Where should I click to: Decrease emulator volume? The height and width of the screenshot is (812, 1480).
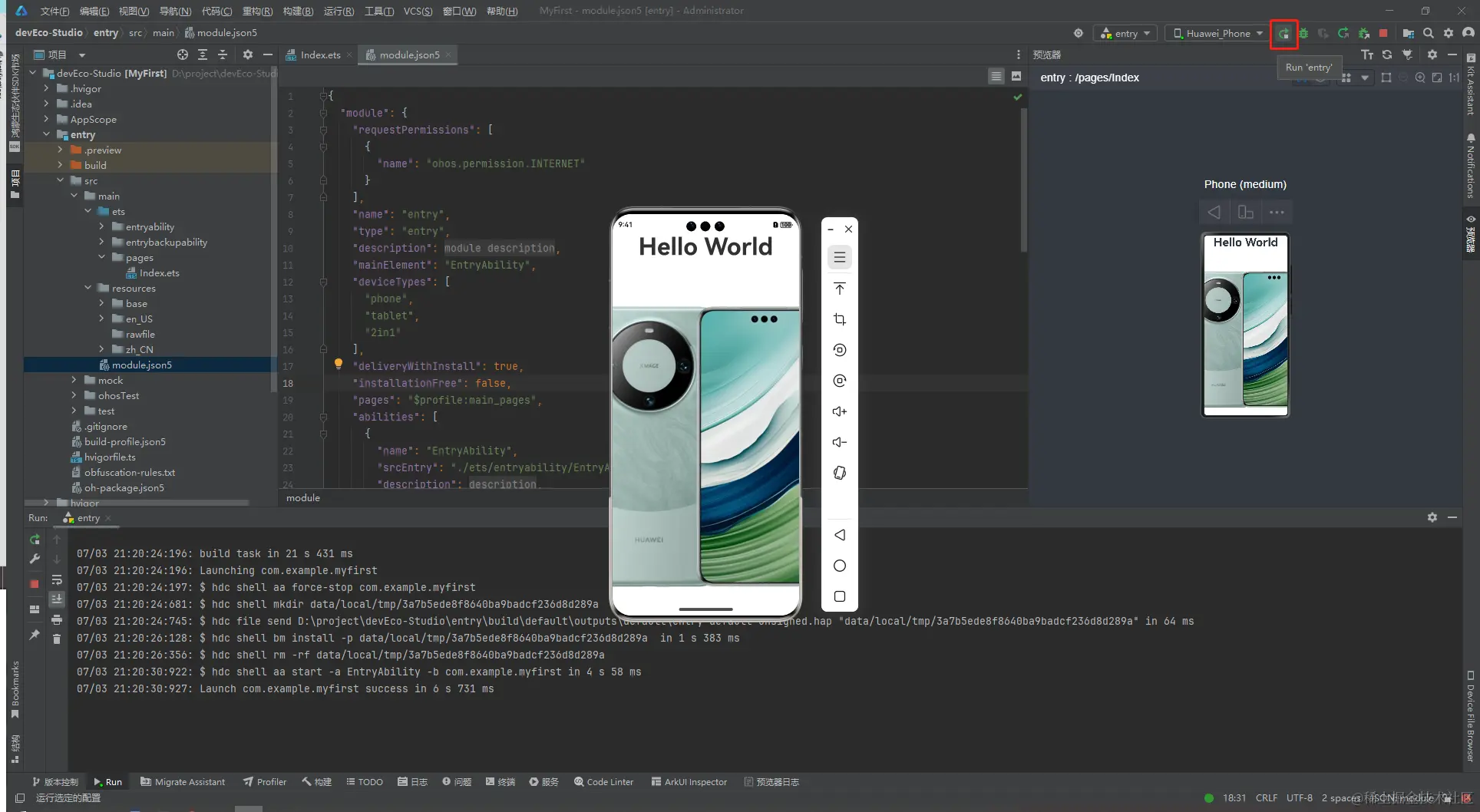pos(840,442)
